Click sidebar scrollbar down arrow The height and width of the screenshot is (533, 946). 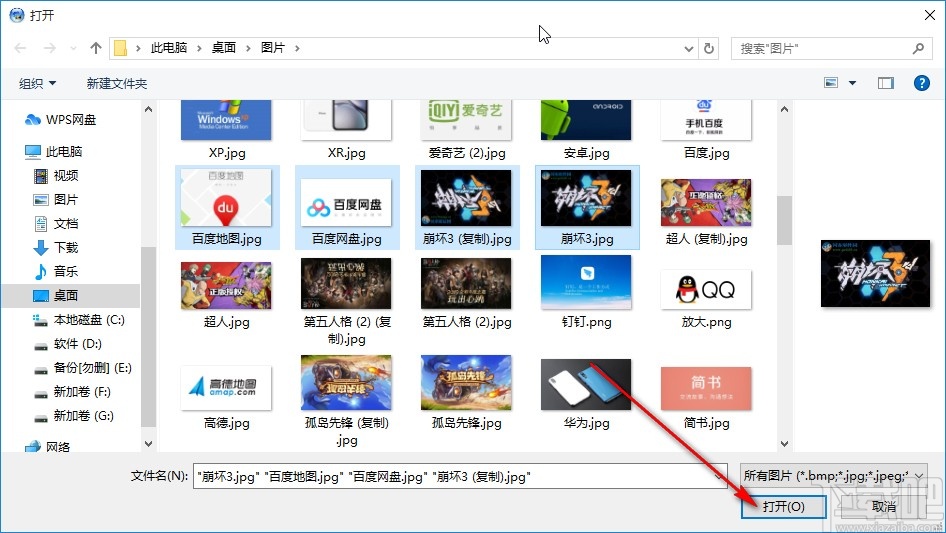(x=148, y=444)
